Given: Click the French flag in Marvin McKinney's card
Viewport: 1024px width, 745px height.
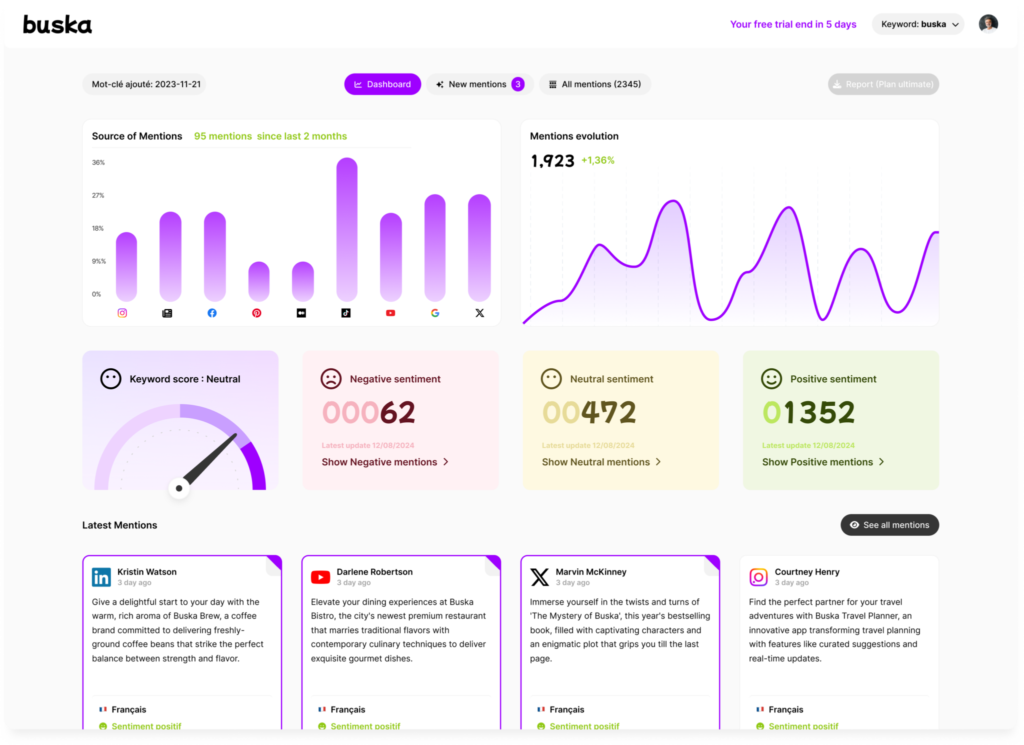Looking at the screenshot, I should click(541, 709).
